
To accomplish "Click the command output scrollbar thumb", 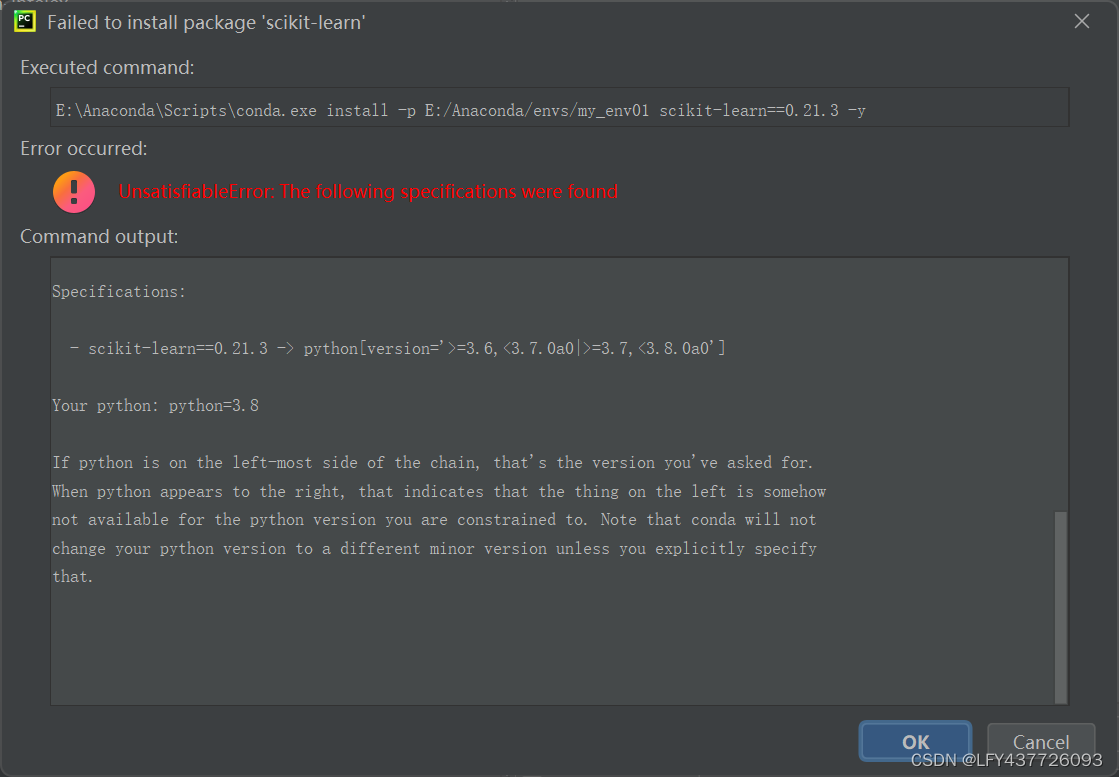I will [1061, 606].
